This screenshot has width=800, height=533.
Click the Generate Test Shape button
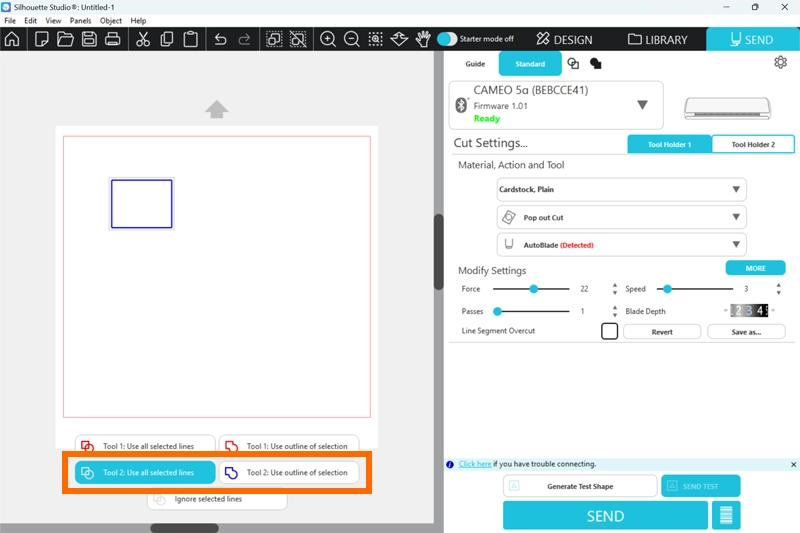click(x=580, y=486)
